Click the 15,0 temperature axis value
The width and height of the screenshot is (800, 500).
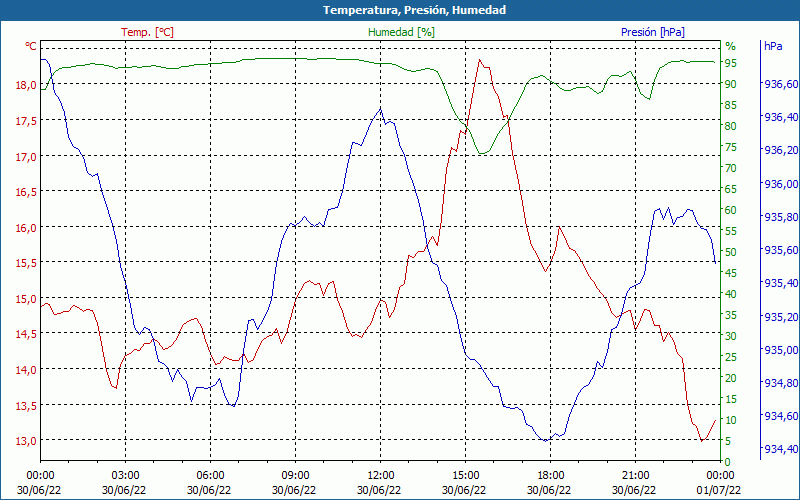(27, 298)
